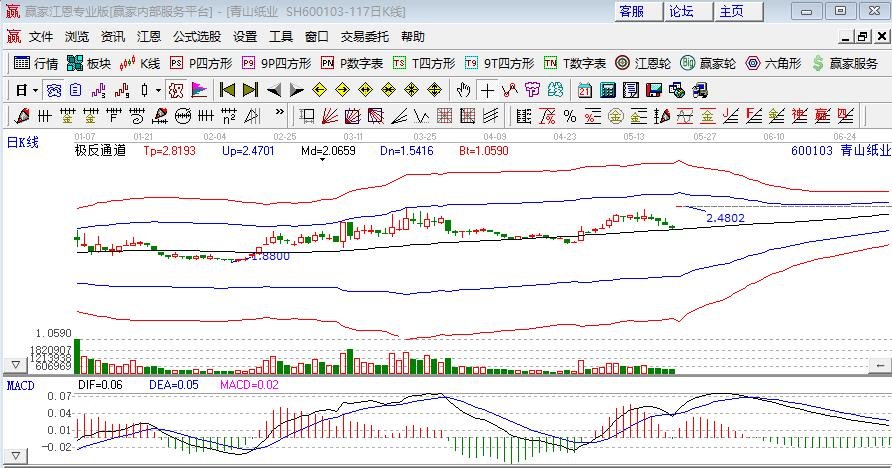Select the red-pen drawing tool in third toolbar

[x=23, y=116]
